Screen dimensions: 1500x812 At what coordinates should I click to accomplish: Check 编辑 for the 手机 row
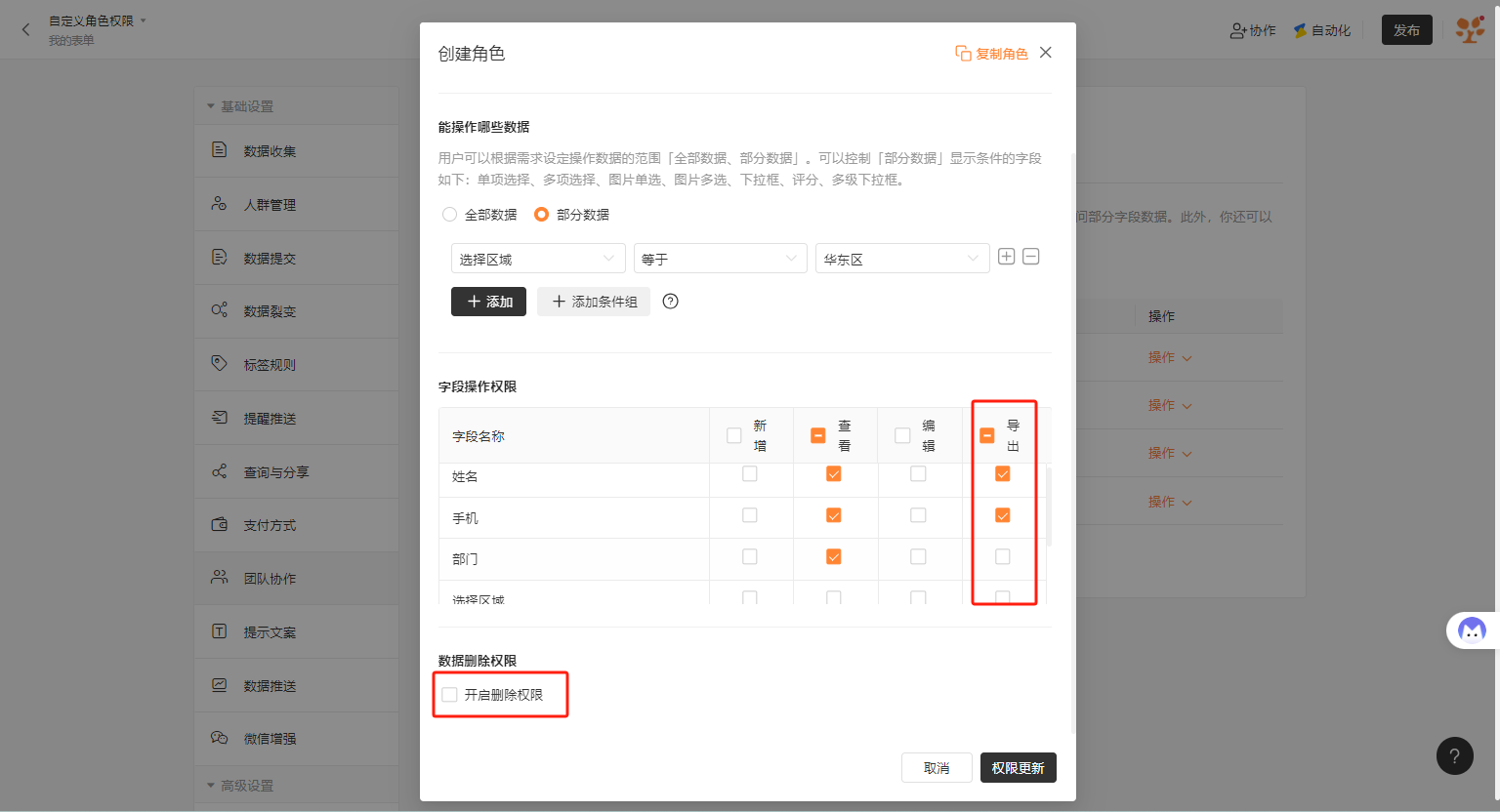click(x=918, y=515)
